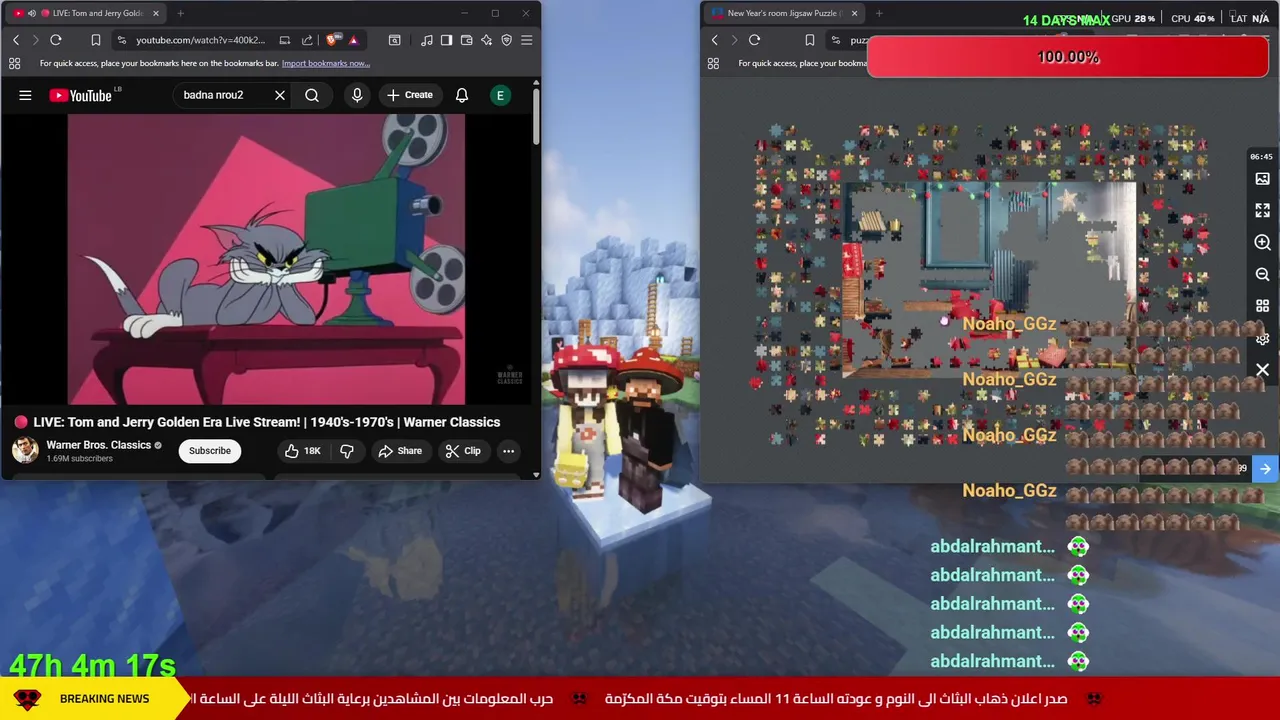1280x720 pixels.
Task: Bookmark the jigsaw puzzle page
Action: [x=810, y=40]
